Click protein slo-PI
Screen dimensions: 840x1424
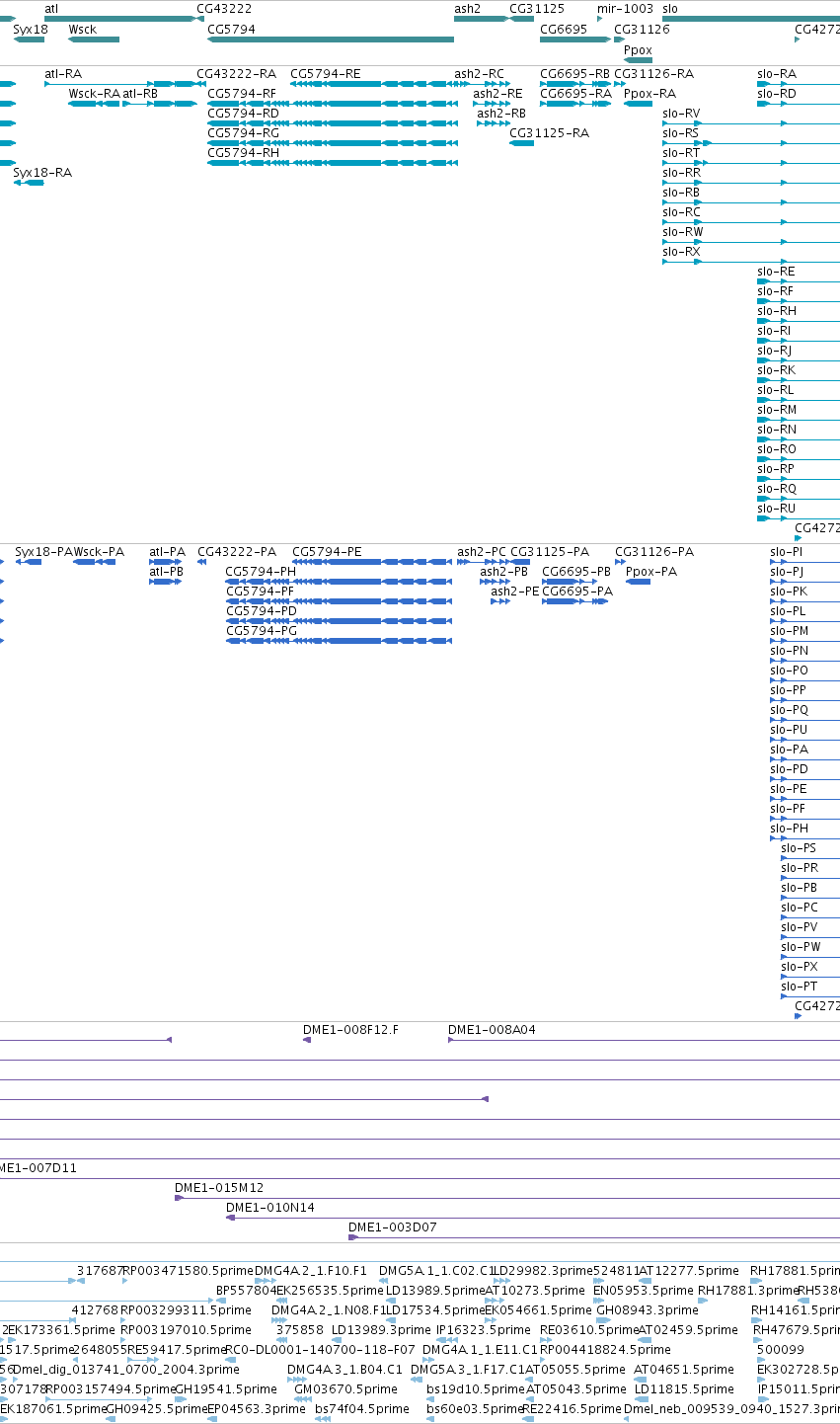[x=786, y=552]
